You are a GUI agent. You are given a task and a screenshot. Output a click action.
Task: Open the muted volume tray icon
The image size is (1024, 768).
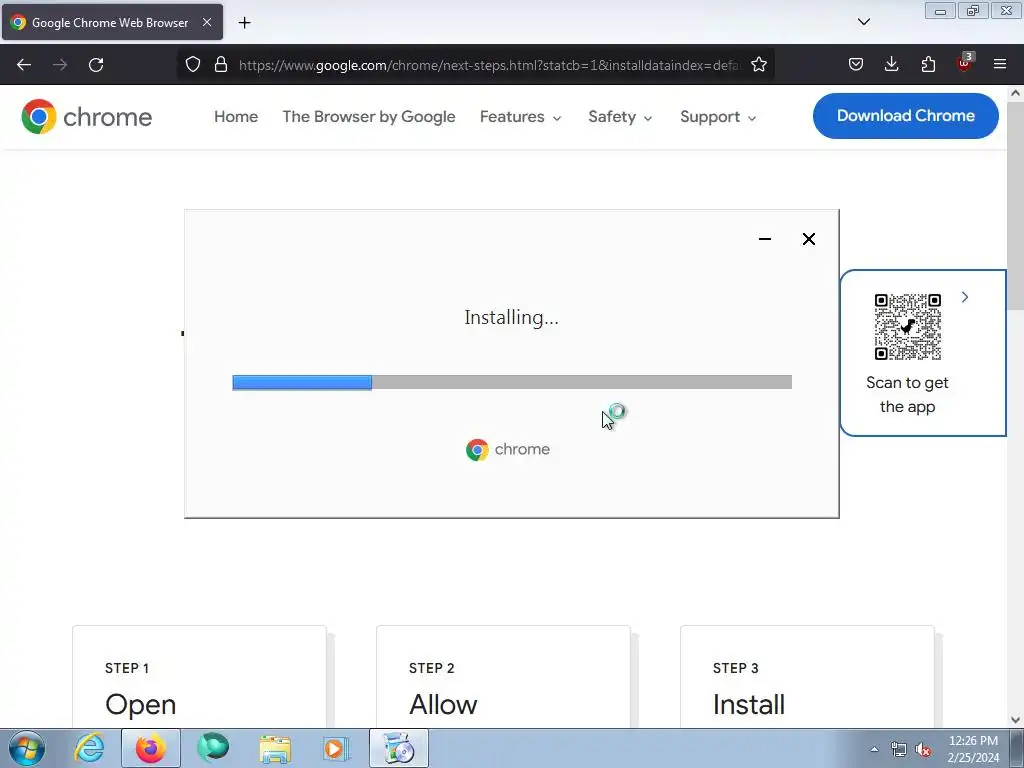(923, 750)
